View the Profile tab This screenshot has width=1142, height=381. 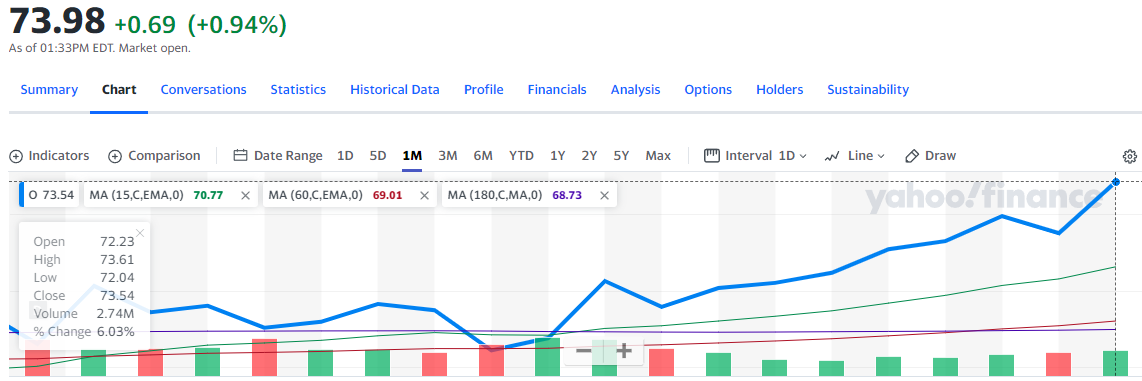484,90
